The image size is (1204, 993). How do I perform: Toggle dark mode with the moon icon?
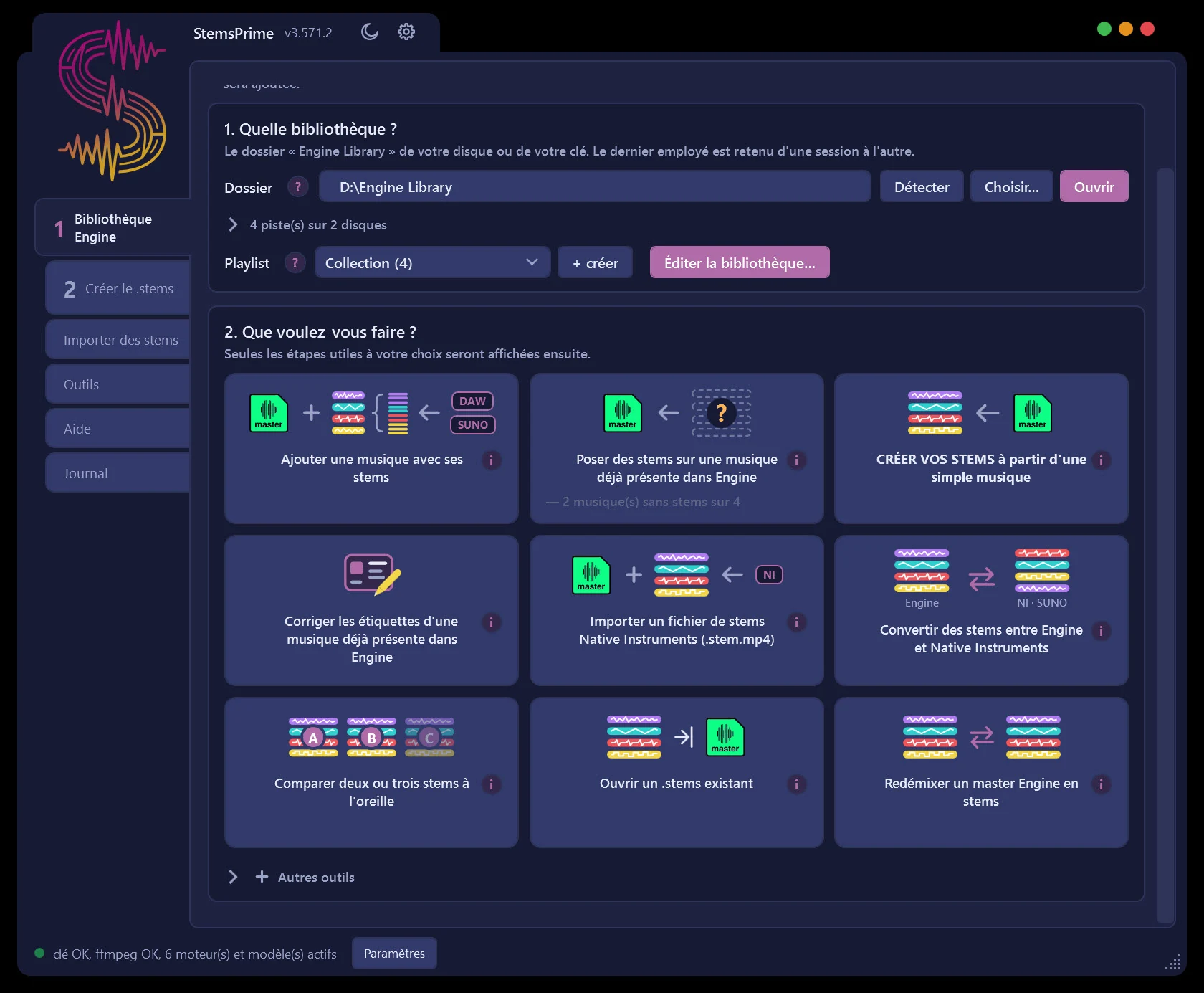tap(370, 32)
